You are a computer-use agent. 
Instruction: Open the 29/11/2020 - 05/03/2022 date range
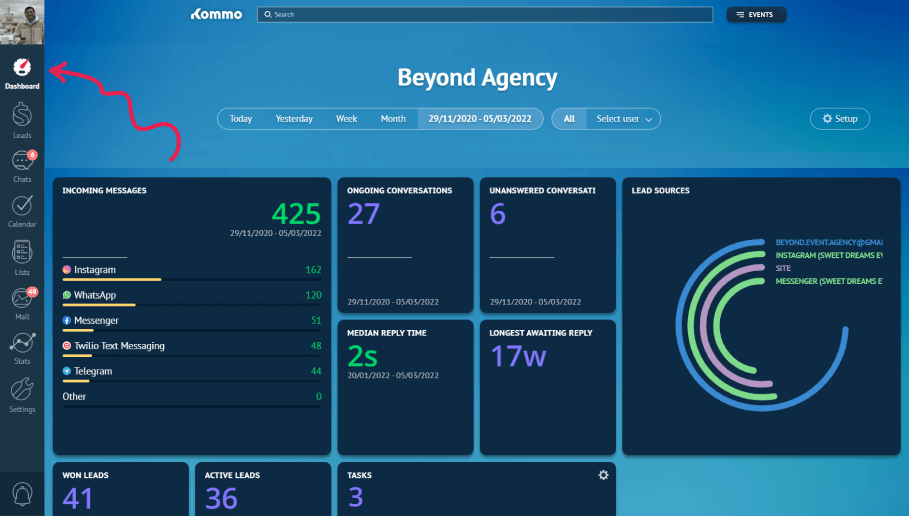click(480, 119)
